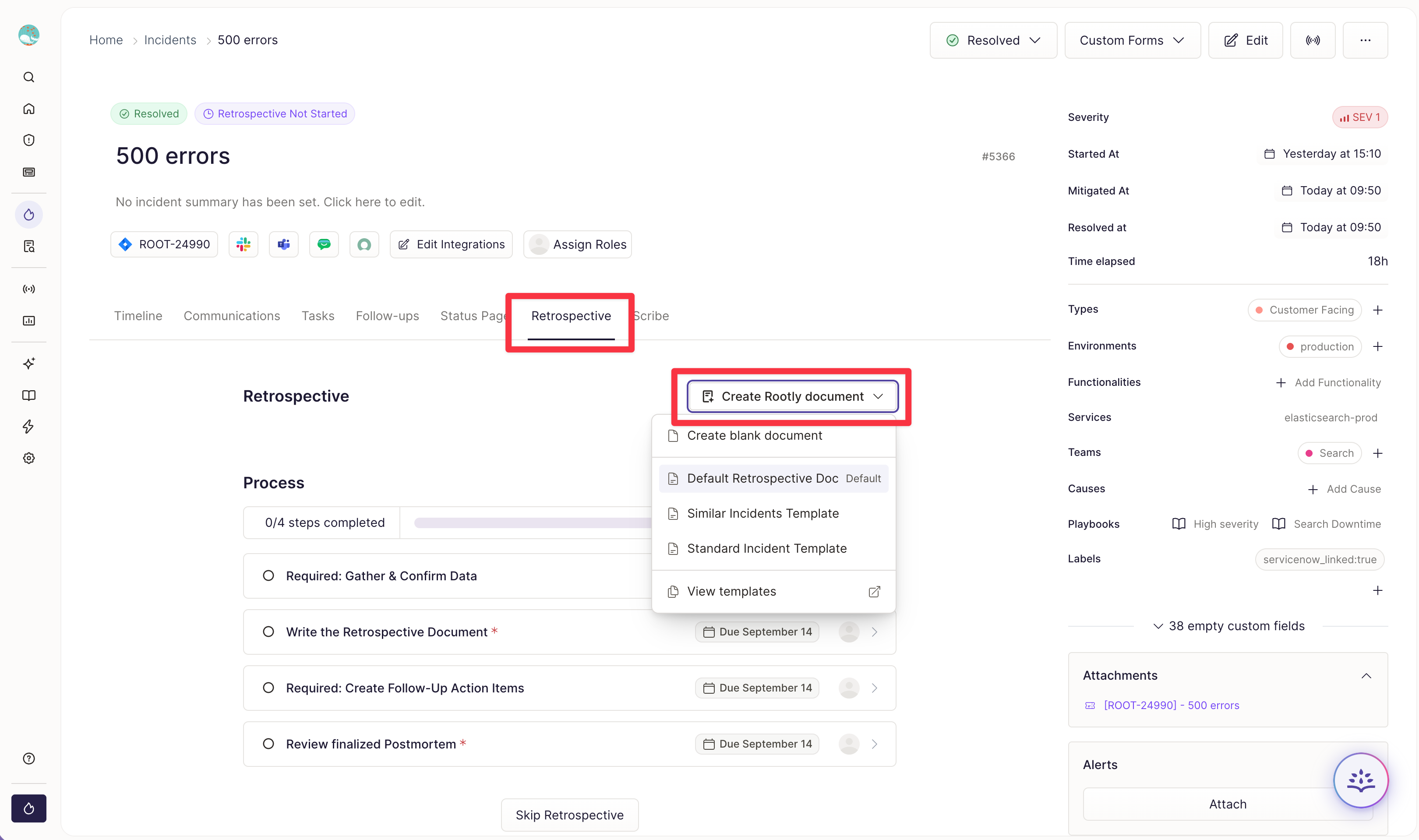The width and height of the screenshot is (1419, 840).
Task: Switch to the Timeline tab
Action: 138,316
